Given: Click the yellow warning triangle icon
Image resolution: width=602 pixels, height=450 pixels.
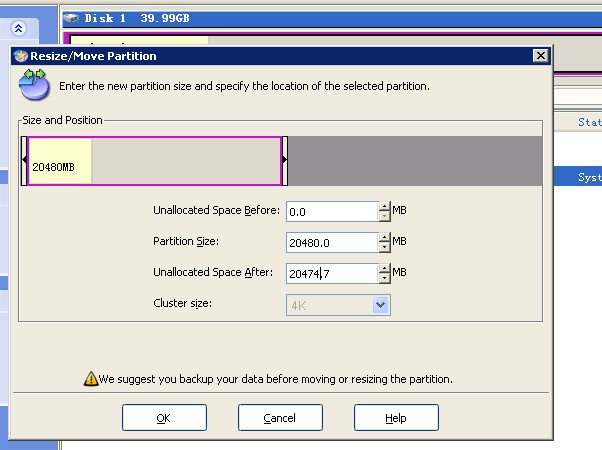Looking at the screenshot, I should [x=90, y=379].
